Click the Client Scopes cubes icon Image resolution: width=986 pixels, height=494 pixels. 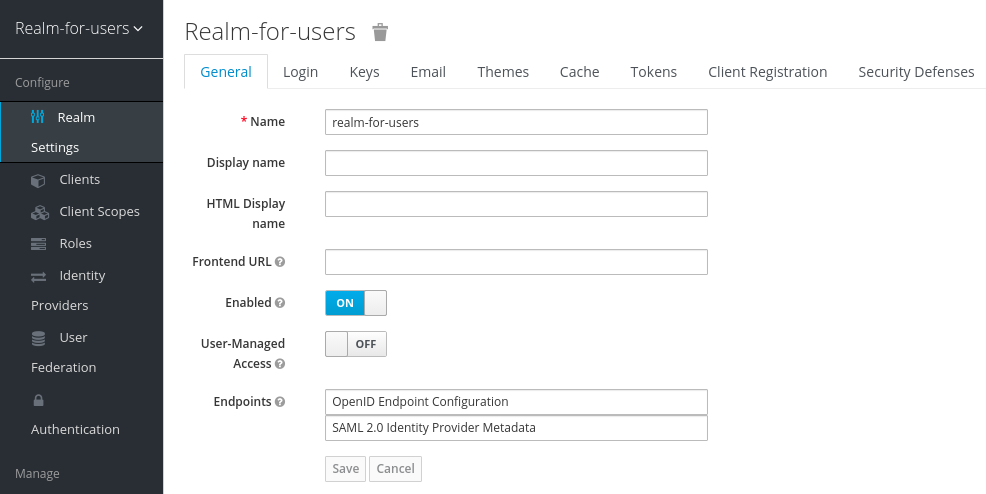point(39,212)
